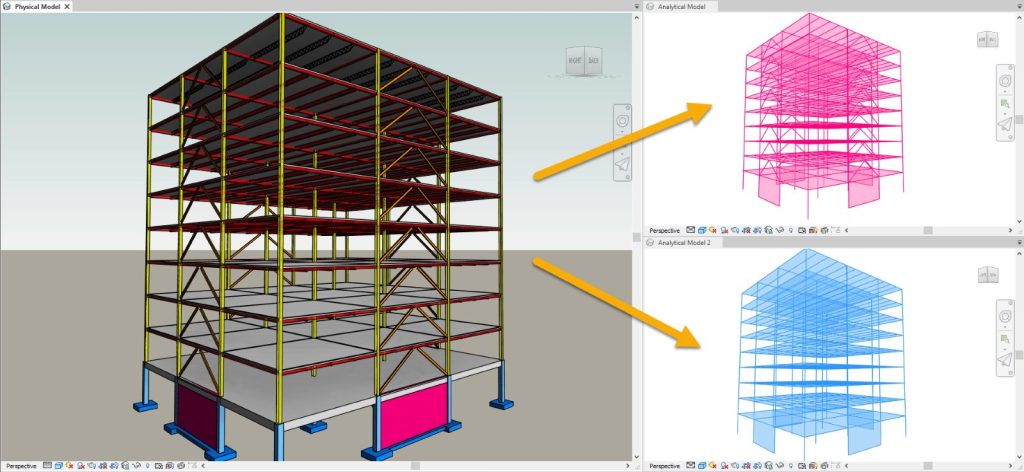The image size is (1024, 472).
Task: Open Perspective scale in Physical Model view
Action: [22, 465]
